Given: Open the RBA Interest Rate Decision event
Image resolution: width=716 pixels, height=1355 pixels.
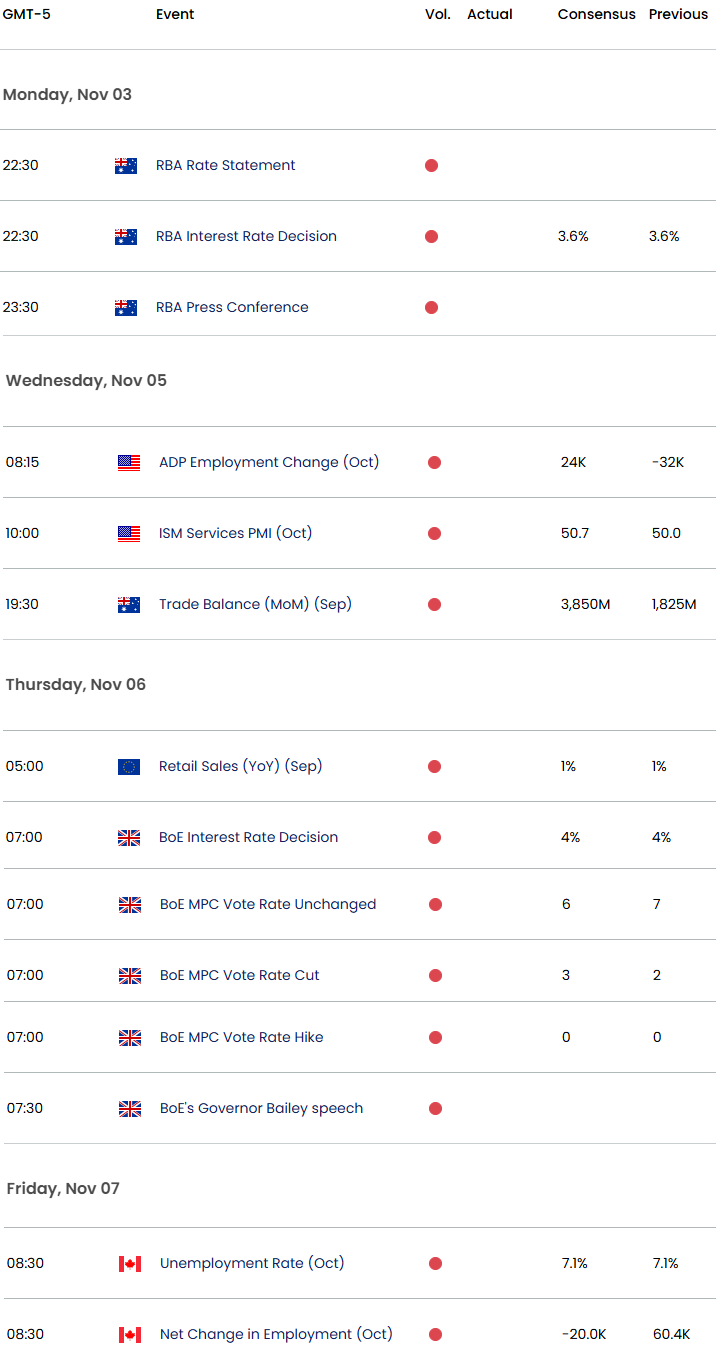Looking at the screenshot, I should pos(246,237).
